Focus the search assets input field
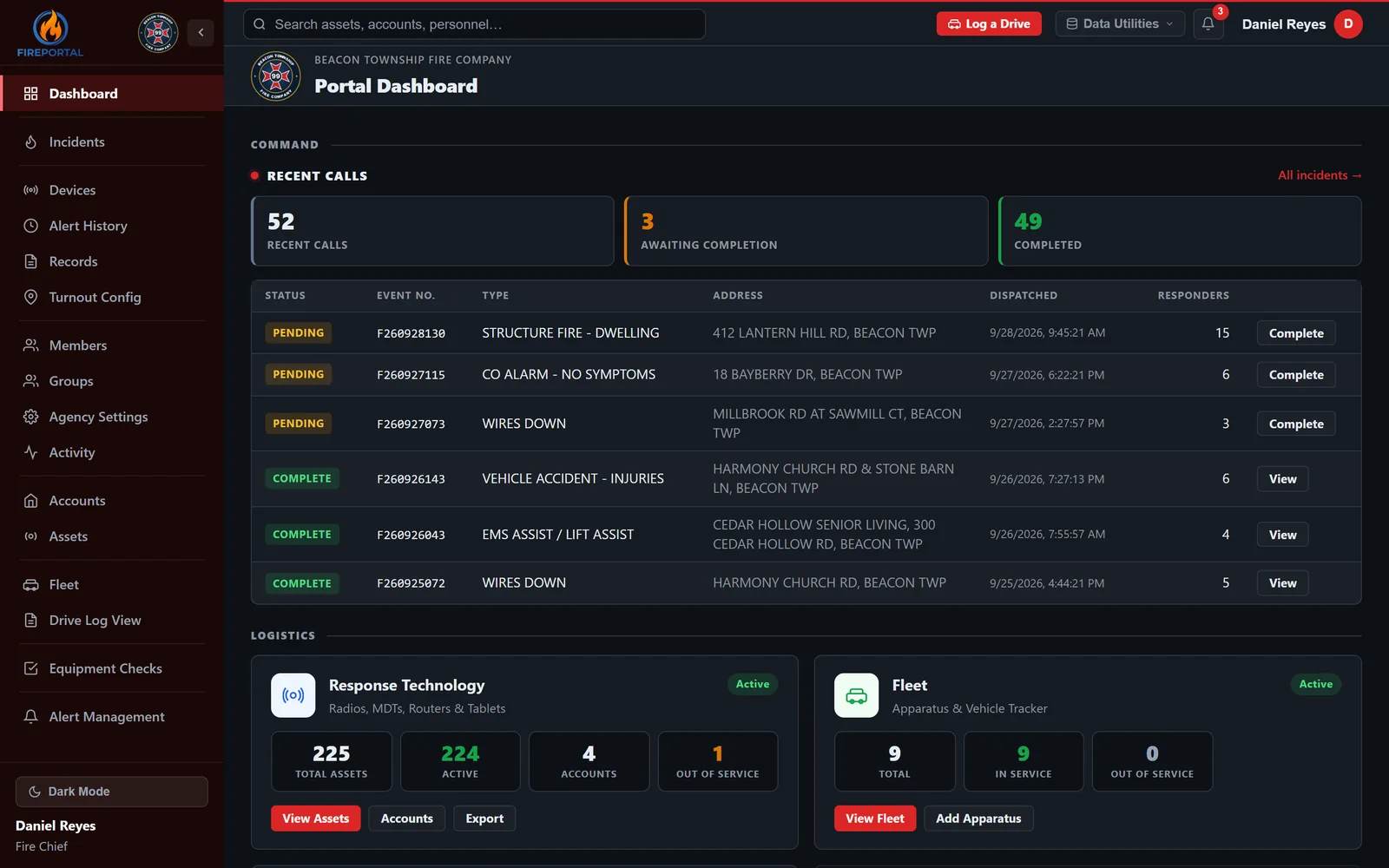Image resolution: width=1389 pixels, height=868 pixels. point(474,24)
